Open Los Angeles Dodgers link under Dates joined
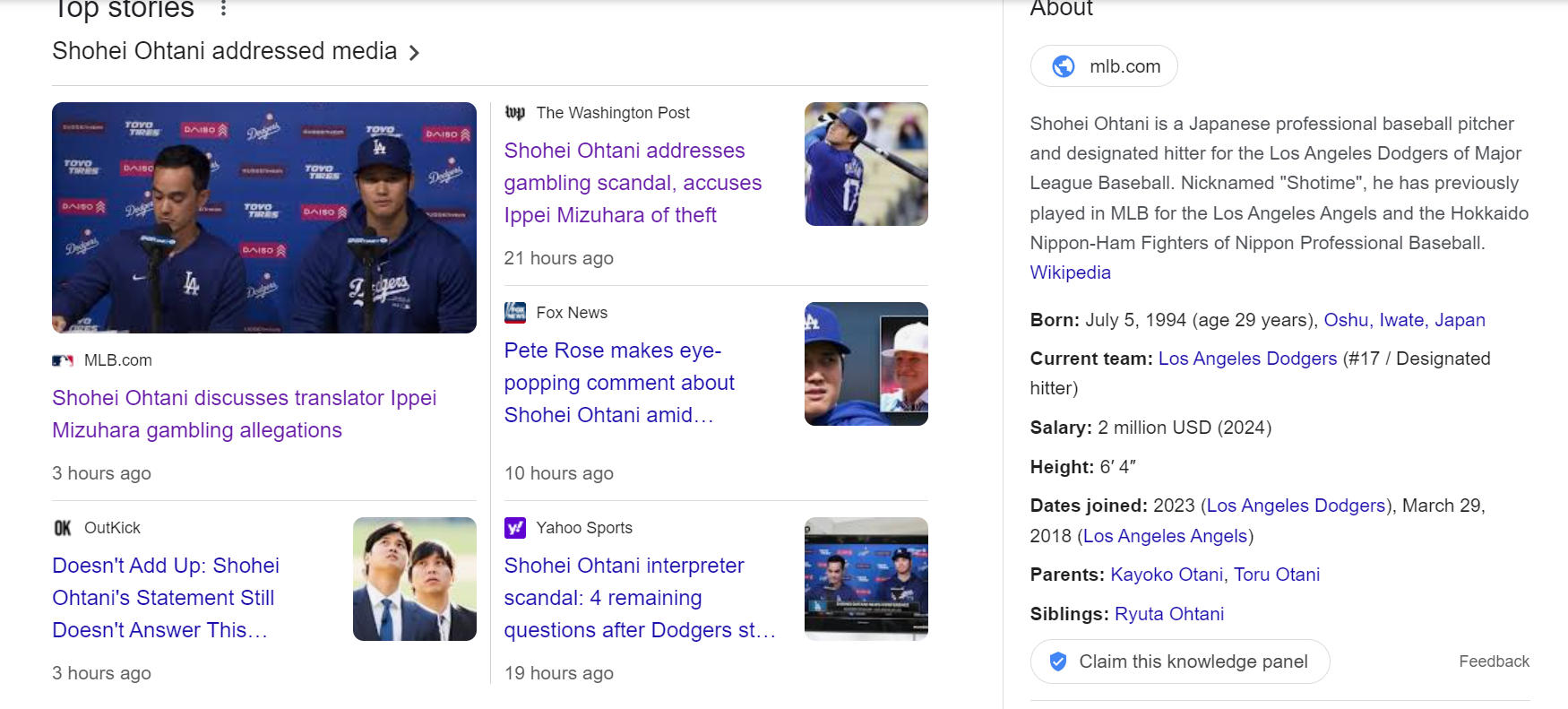 (x=1296, y=506)
